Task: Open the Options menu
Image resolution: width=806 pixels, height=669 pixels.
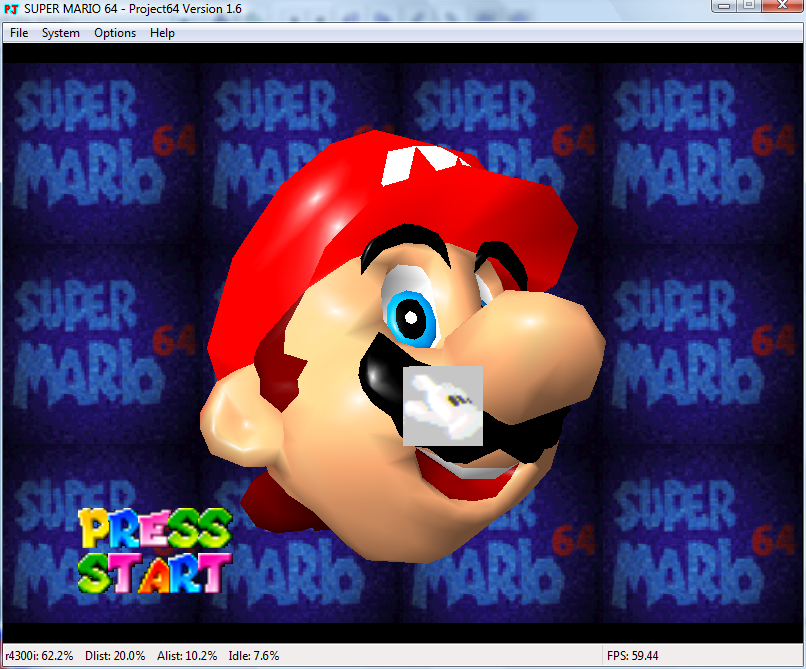Action: tap(115, 33)
